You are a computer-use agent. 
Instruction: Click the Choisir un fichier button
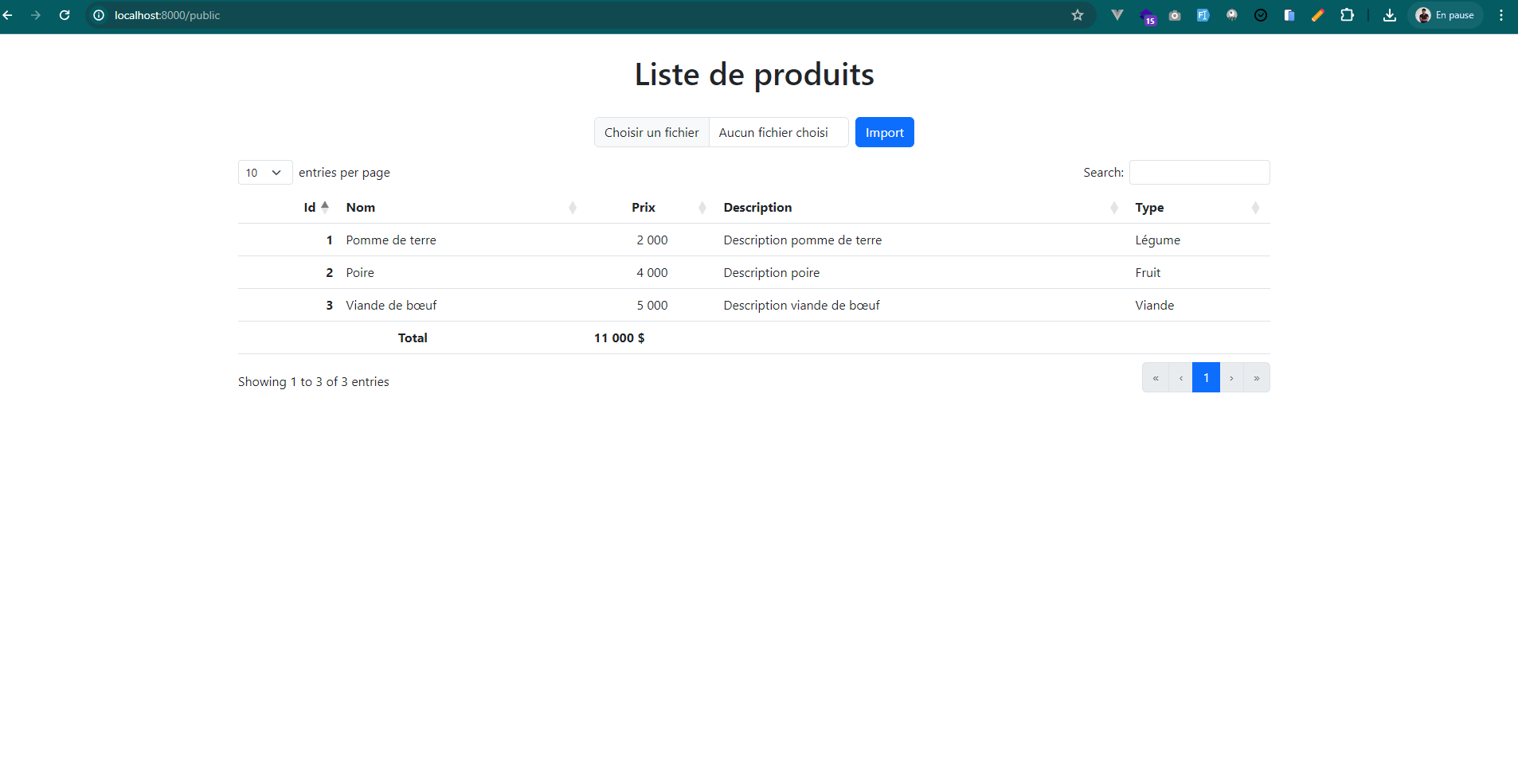click(x=651, y=132)
